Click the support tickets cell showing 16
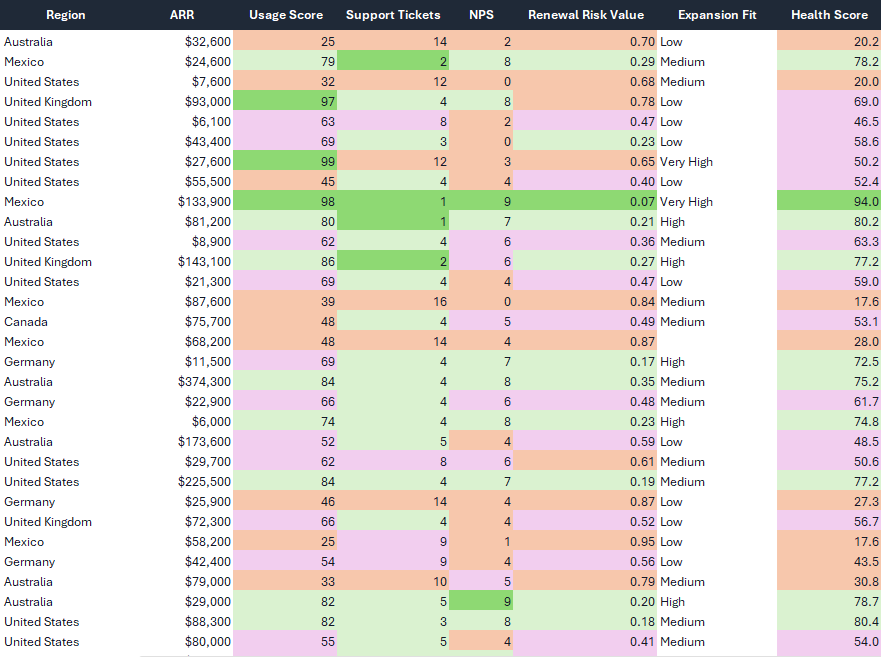 click(x=393, y=302)
